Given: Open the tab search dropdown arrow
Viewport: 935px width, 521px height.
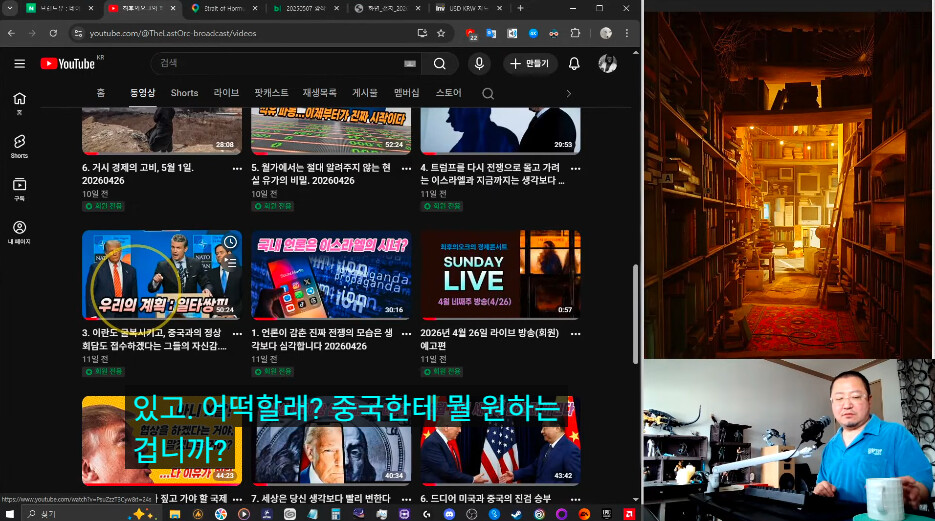Looking at the screenshot, I should pos(10,8).
